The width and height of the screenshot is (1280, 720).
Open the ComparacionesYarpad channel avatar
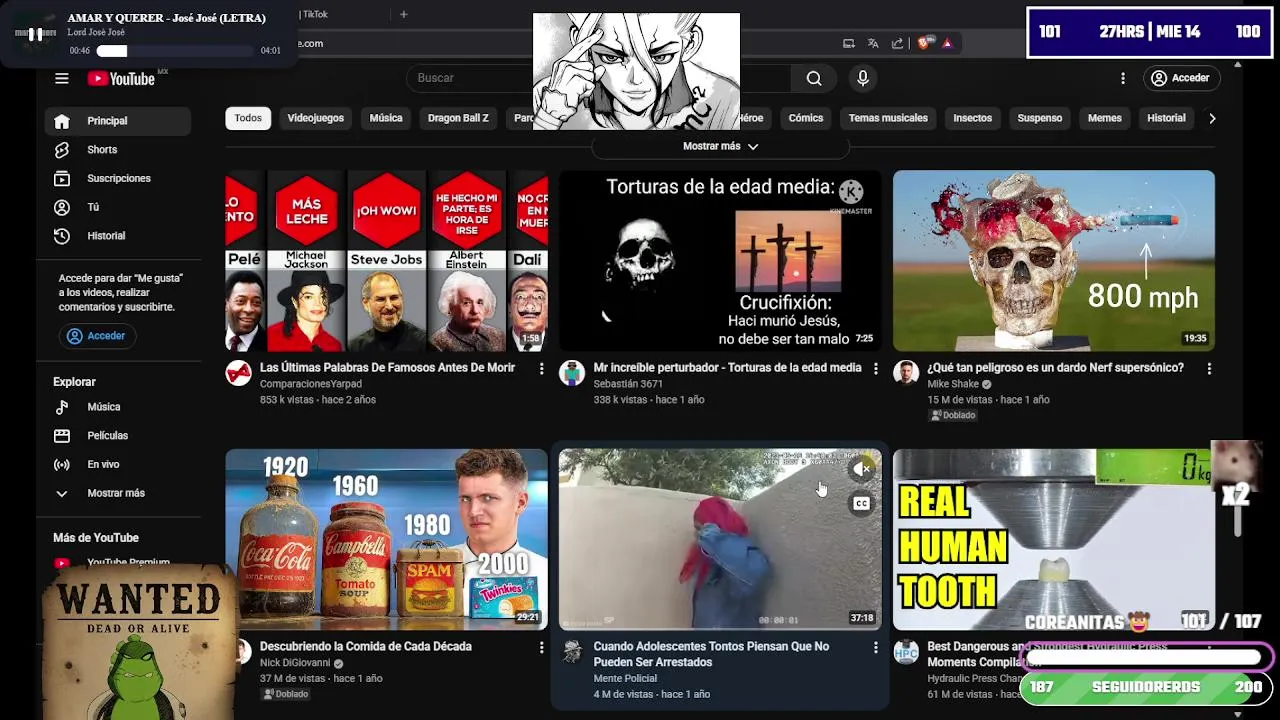(238, 373)
